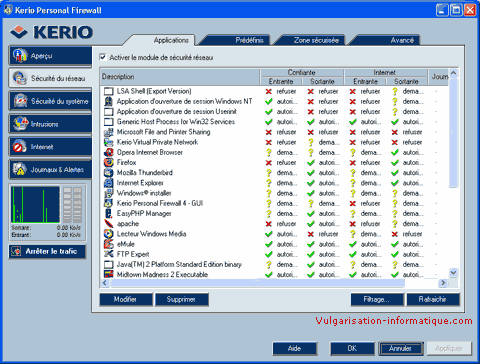Select the Generic Host Process for Win32 Services row
480x364 pixels.
pyautogui.click(x=275, y=122)
